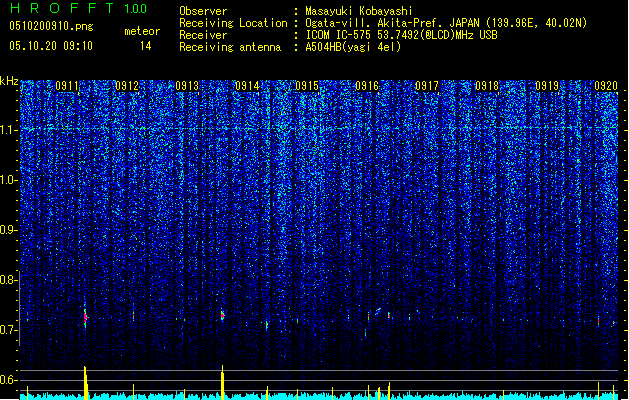The width and height of the screenshot is (629, 400).
Task: Click the A504HB(yagi 4el) antenna text
Action: [x=353, y=47]
